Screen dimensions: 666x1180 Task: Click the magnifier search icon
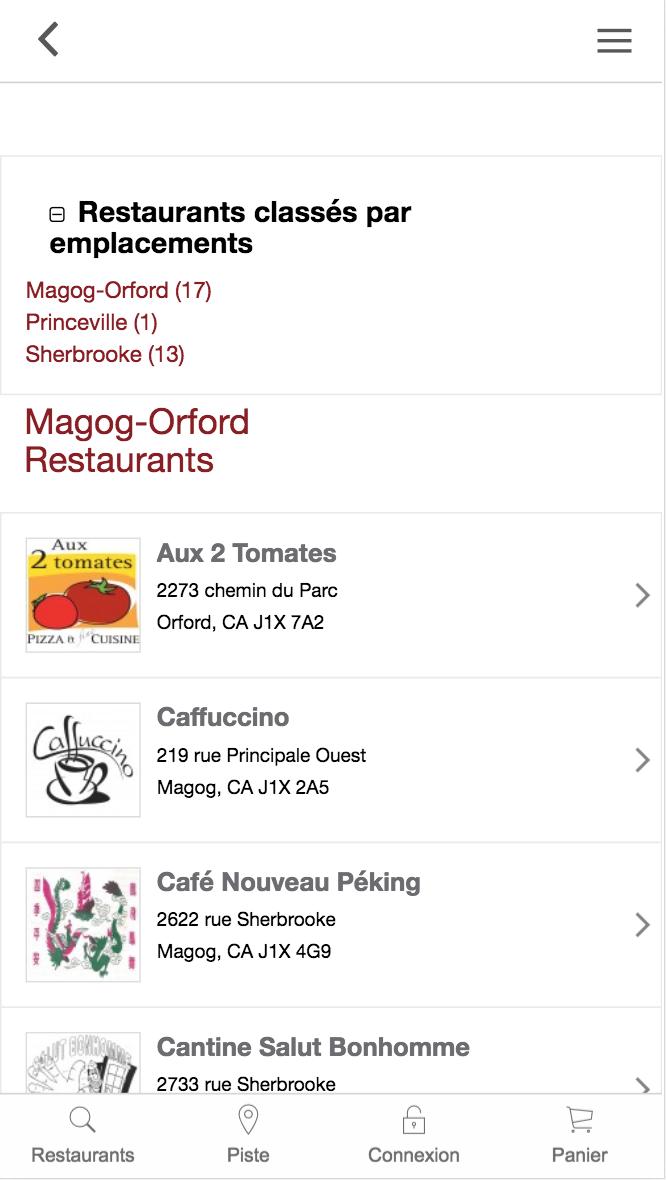[x=83, y=1120]
